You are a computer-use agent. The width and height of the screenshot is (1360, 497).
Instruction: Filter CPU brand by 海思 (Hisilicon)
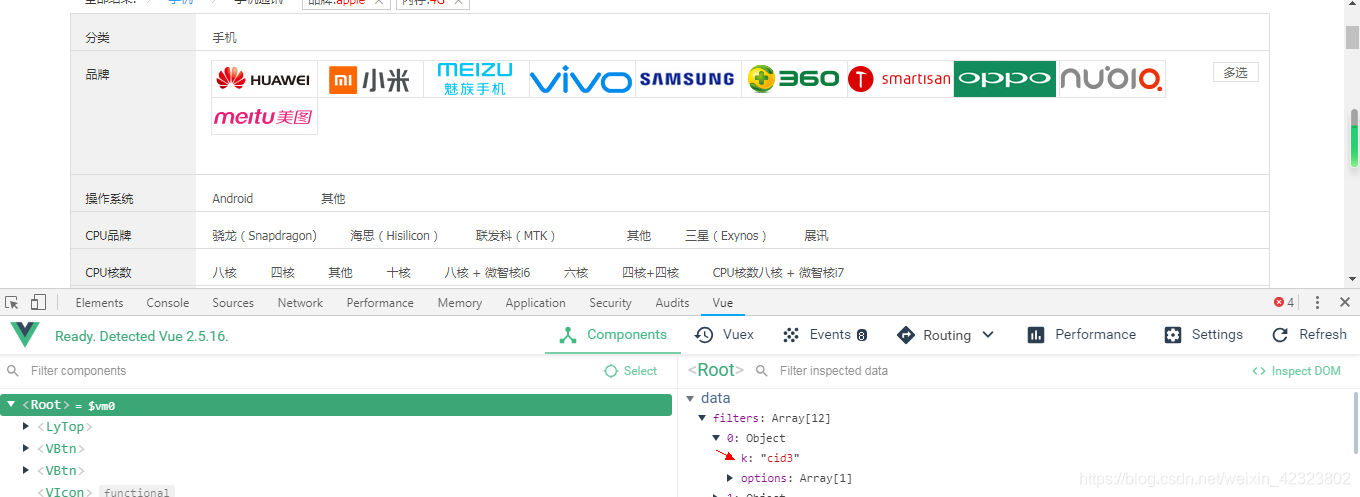[x=395, y=235]
